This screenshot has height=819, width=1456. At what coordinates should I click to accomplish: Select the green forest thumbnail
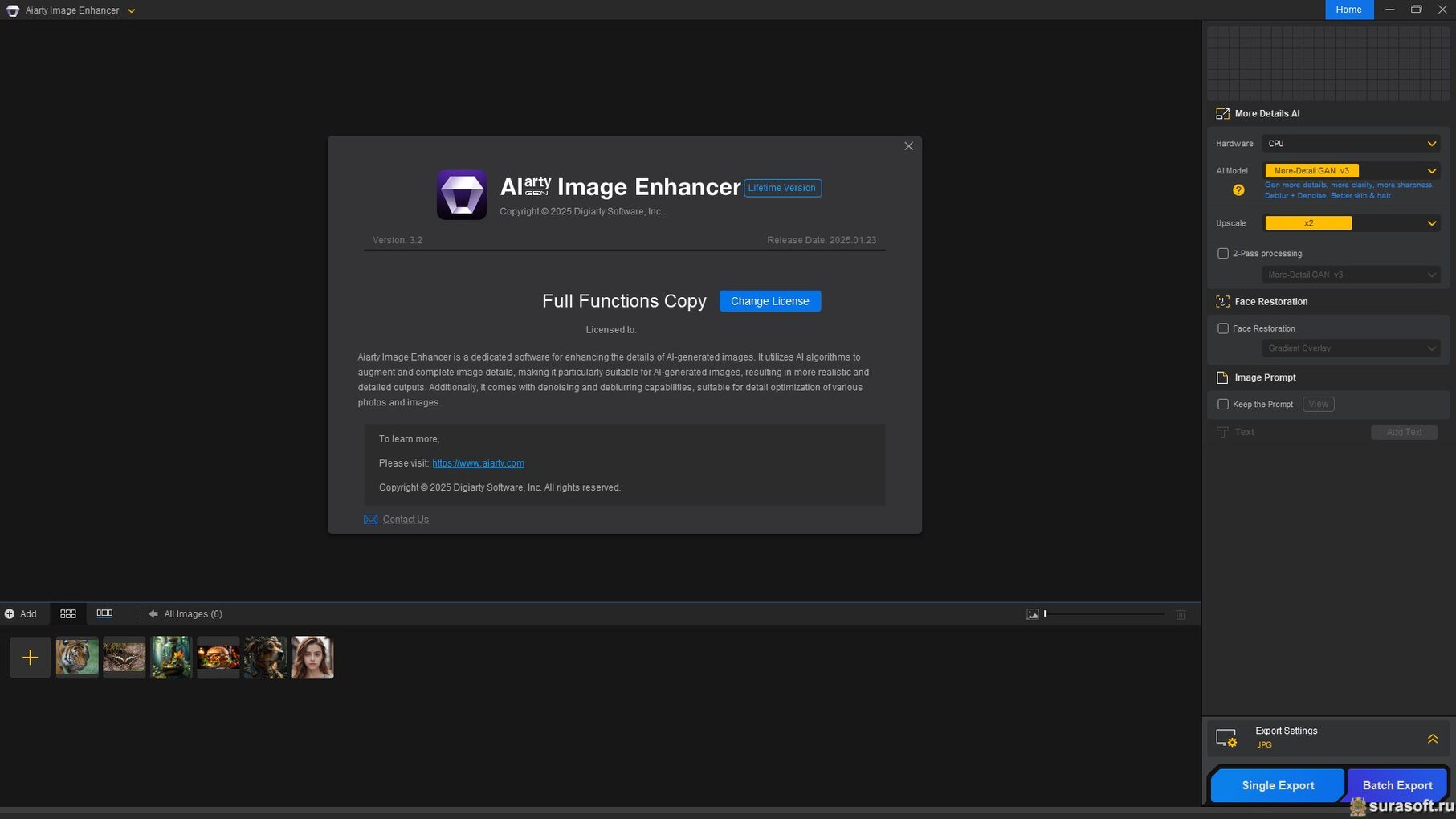pyautogui.click(x=171, y=658)
